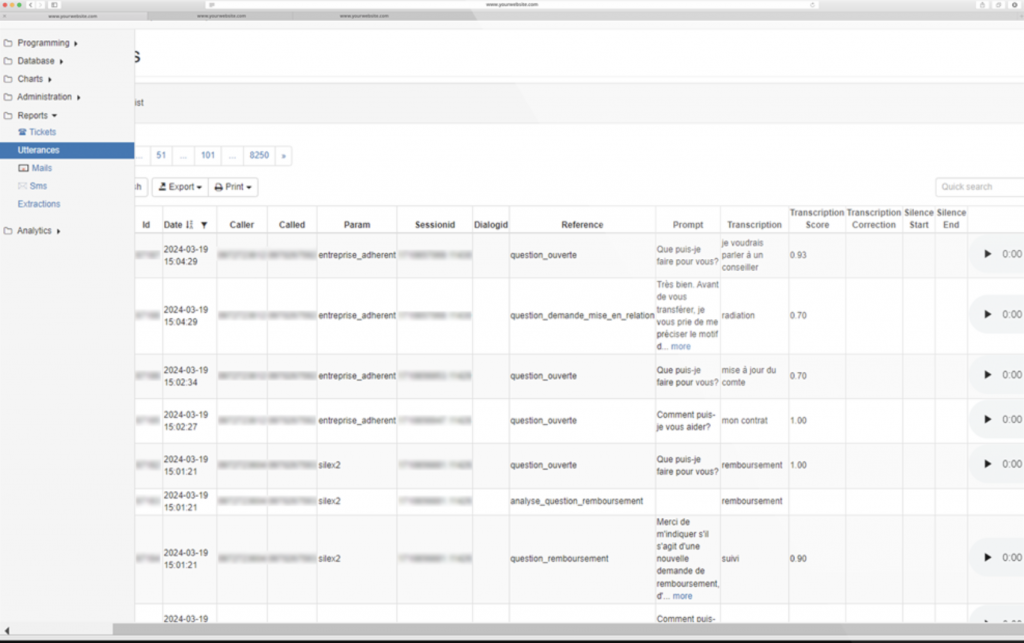
Task: Play audio for the first utterance row
Action: [988, 254]
